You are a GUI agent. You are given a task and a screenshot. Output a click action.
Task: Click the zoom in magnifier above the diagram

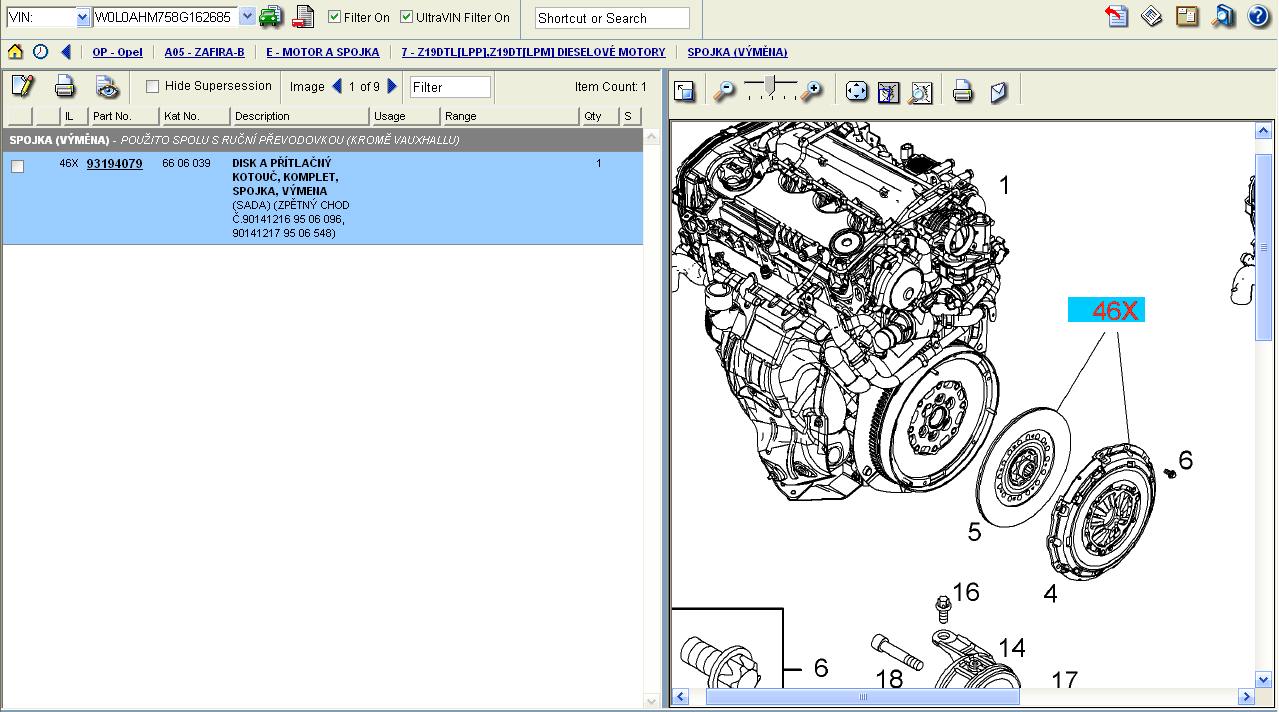(x=811, y=91)
